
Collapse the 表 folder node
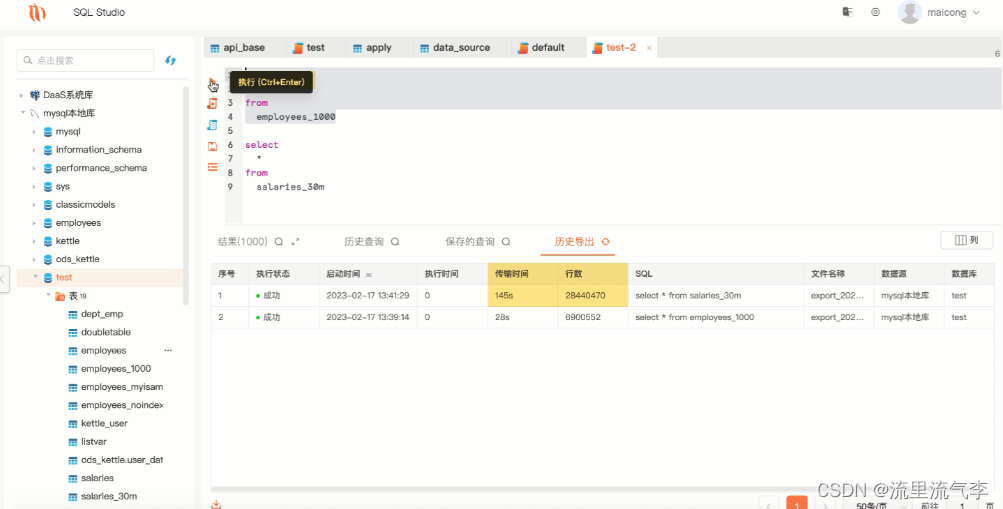point(48,295)
